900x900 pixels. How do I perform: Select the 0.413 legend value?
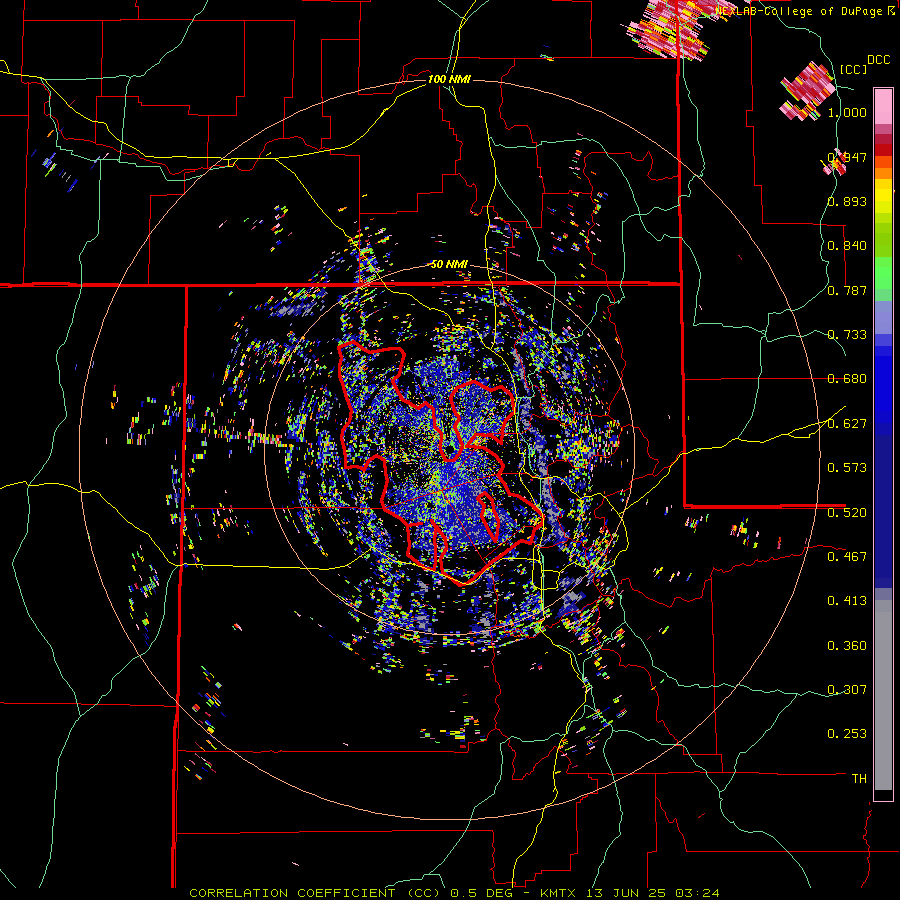pyautogui.click(x=847, y=601)
